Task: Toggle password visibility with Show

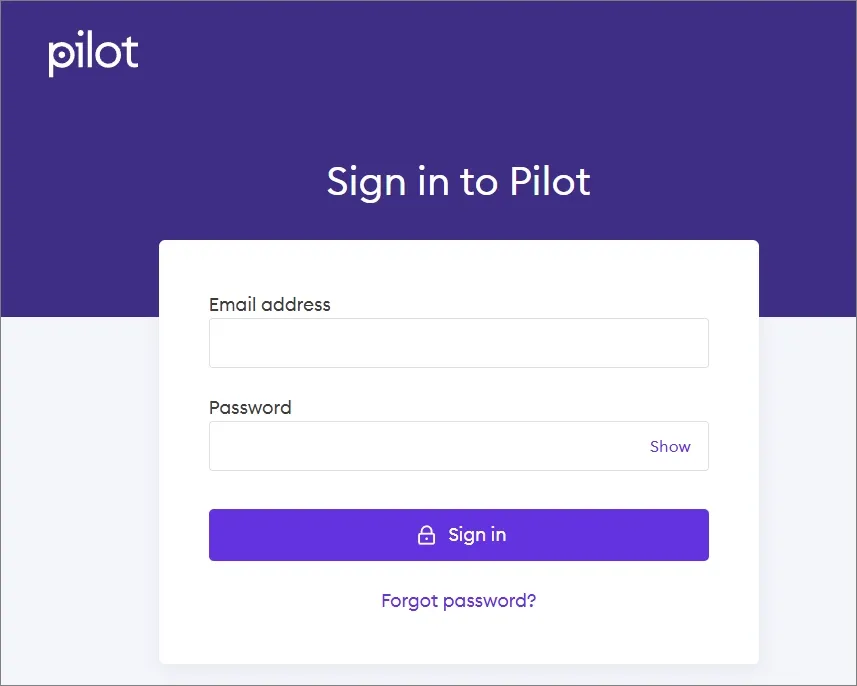Action: coord(670,447)
